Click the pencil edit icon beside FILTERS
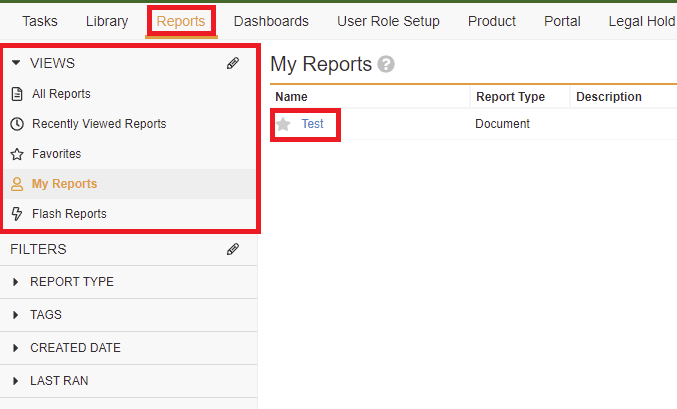The width and height of the screenshot is (677, 409). click(x=233, y=249)
